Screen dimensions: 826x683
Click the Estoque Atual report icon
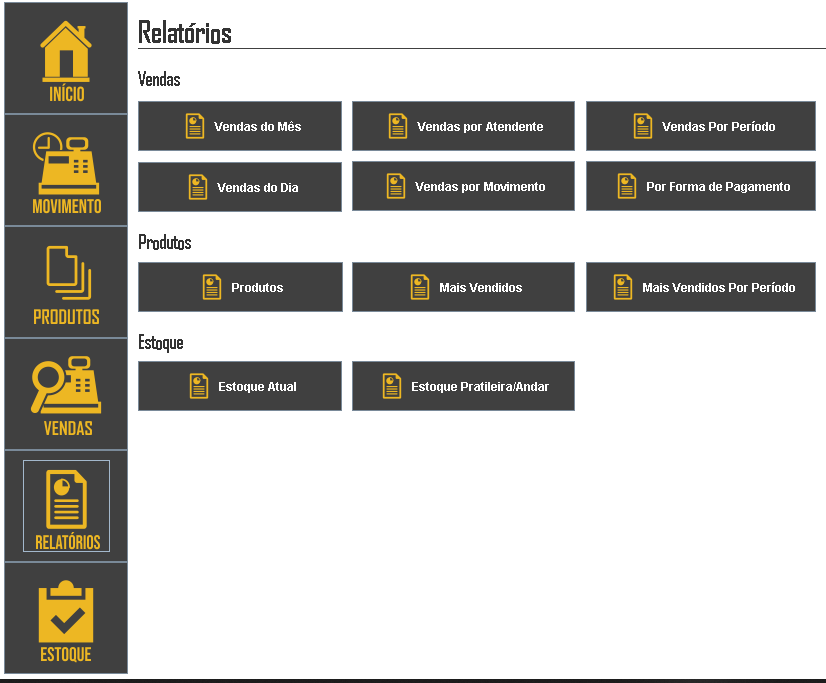(x=200, y=386)
